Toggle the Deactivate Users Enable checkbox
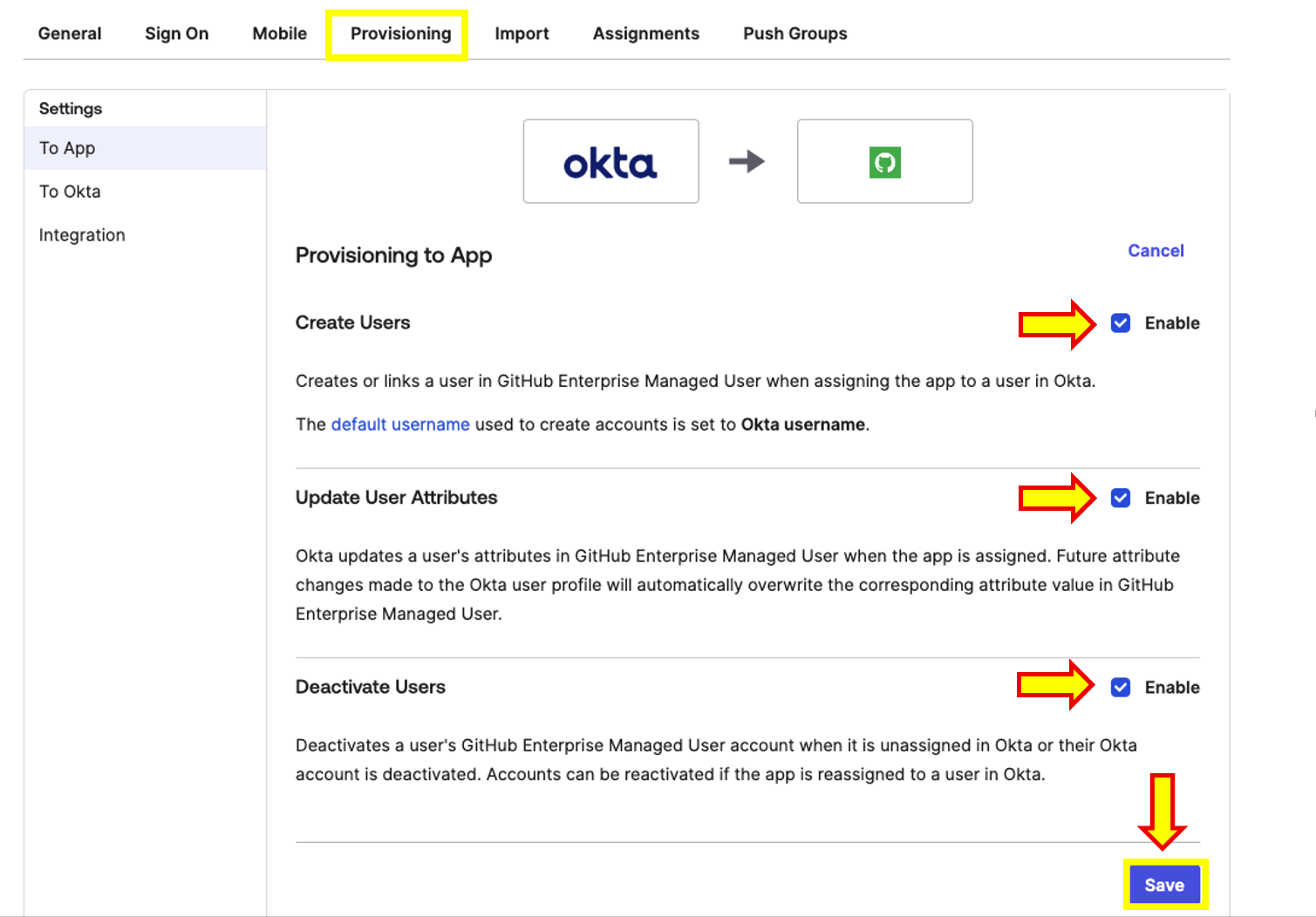The height and width of the screenshot is (917, 1316). 1121,688
